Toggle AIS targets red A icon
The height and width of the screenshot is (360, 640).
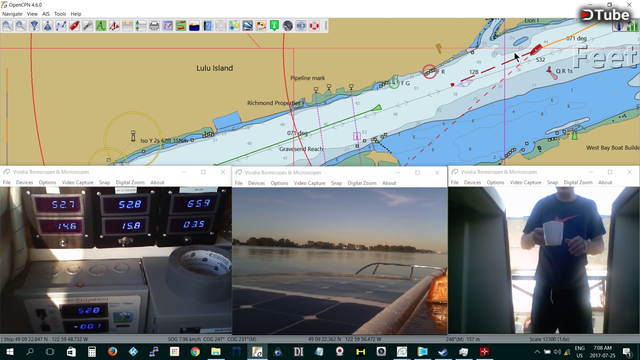pos(114,26)
